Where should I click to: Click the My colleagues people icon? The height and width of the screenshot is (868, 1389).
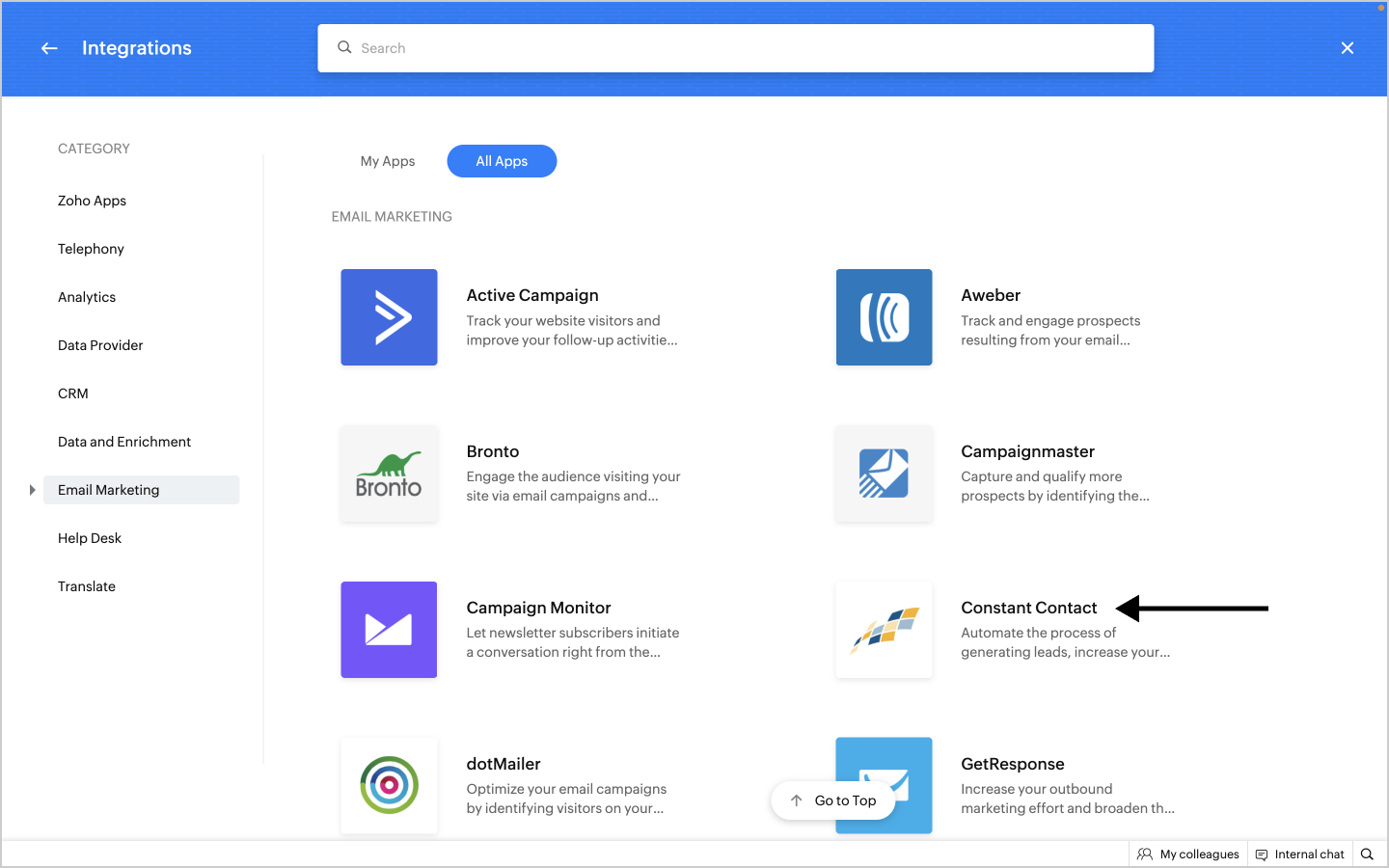(1145, 854)
